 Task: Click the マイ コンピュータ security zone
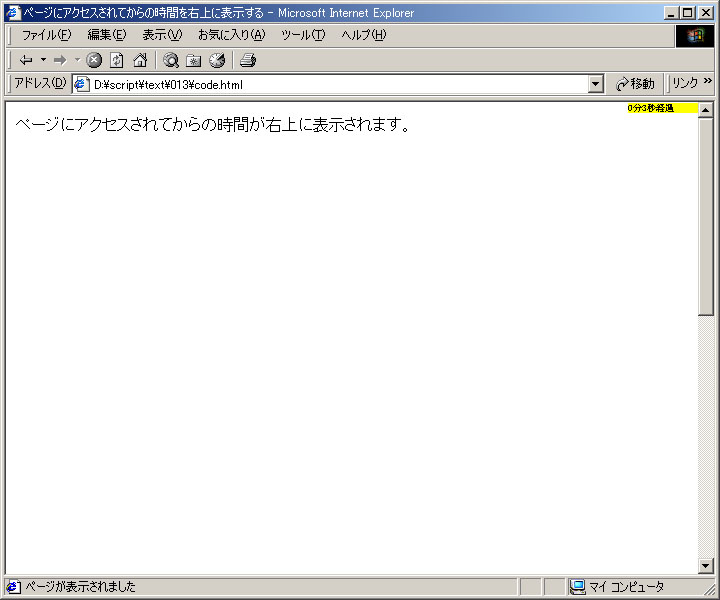tap(626, 587)
